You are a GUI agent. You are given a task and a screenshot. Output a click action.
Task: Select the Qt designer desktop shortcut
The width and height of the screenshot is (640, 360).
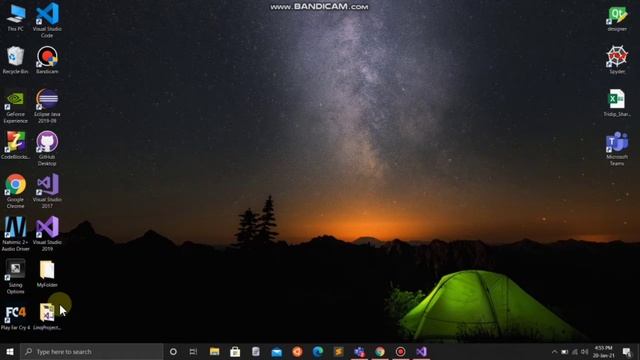pyautogui.click(x=617, y=18)
